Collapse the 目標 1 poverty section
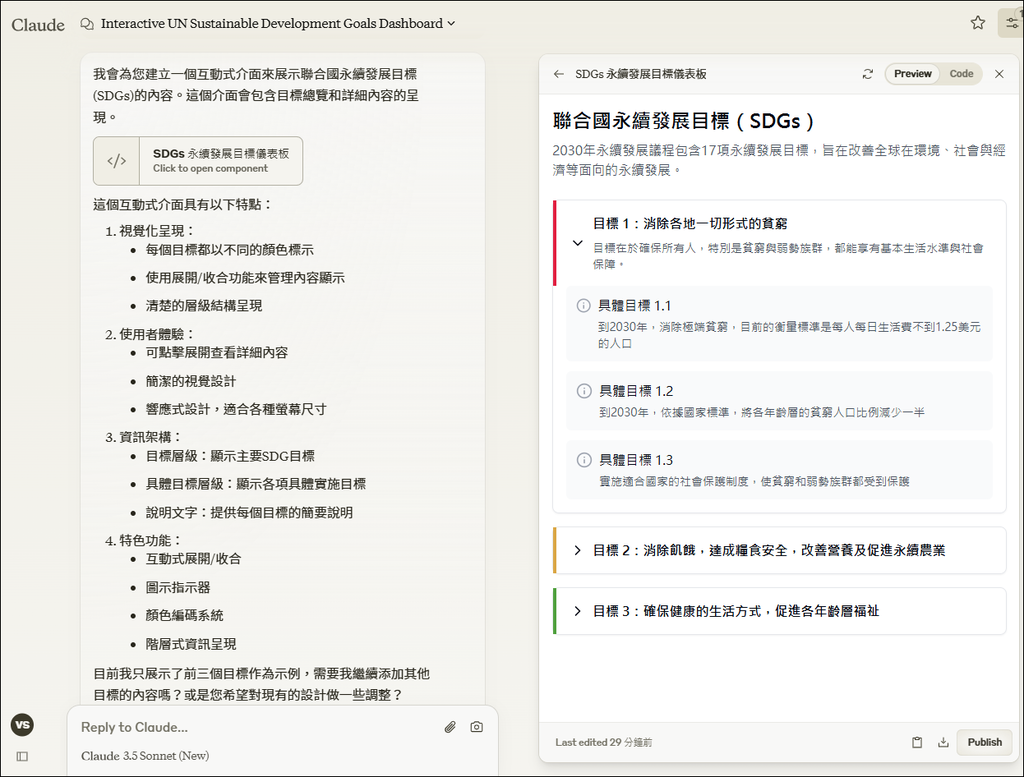 click(x=576, y=242)
